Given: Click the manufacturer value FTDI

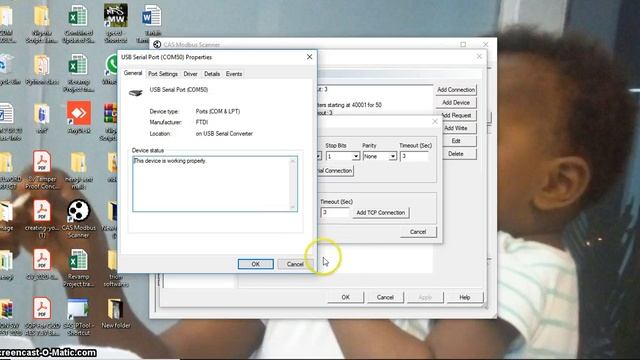Looking at the screenshot, I should coord(202,122).
